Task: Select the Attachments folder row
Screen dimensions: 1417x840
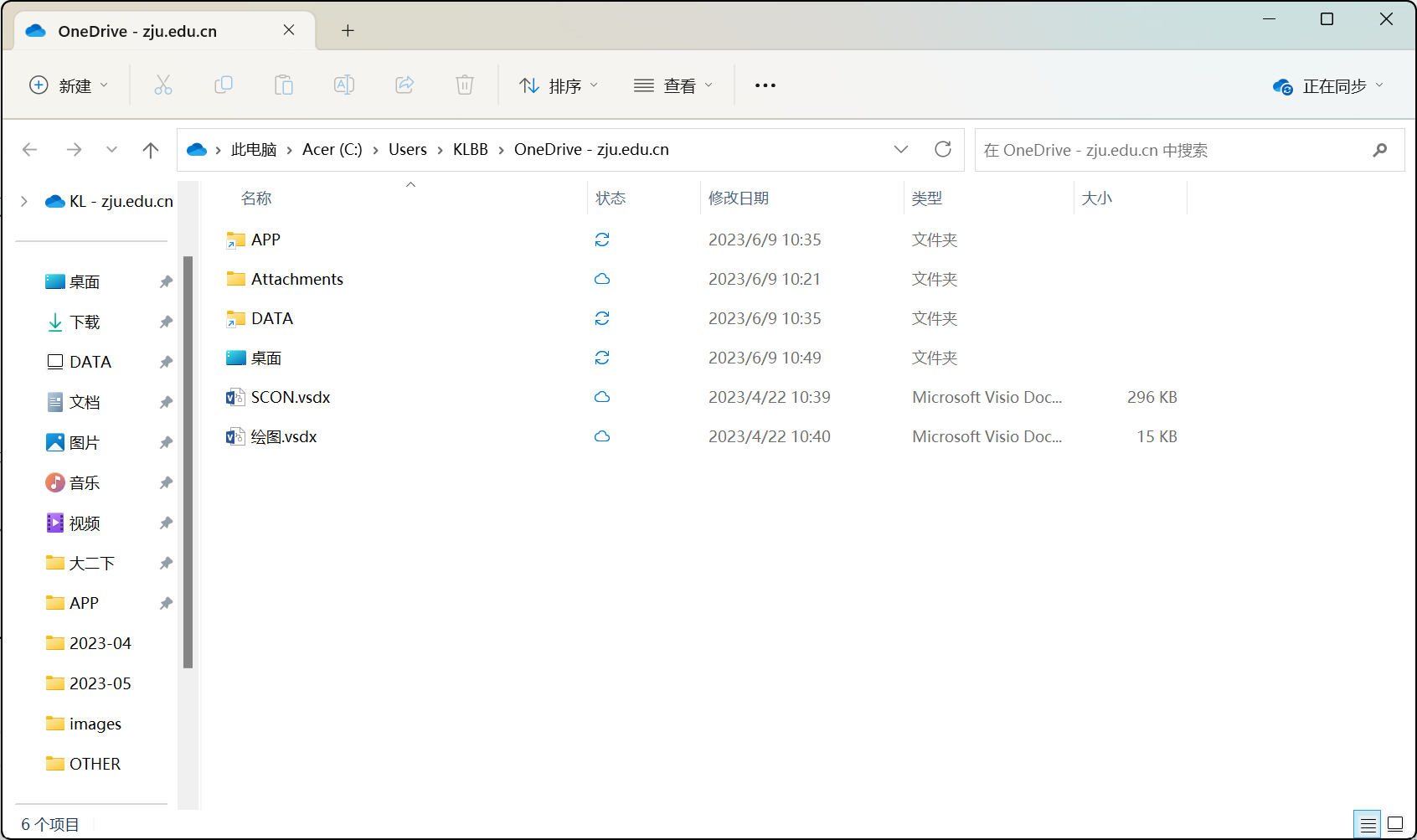Action: tap(703, 279)
